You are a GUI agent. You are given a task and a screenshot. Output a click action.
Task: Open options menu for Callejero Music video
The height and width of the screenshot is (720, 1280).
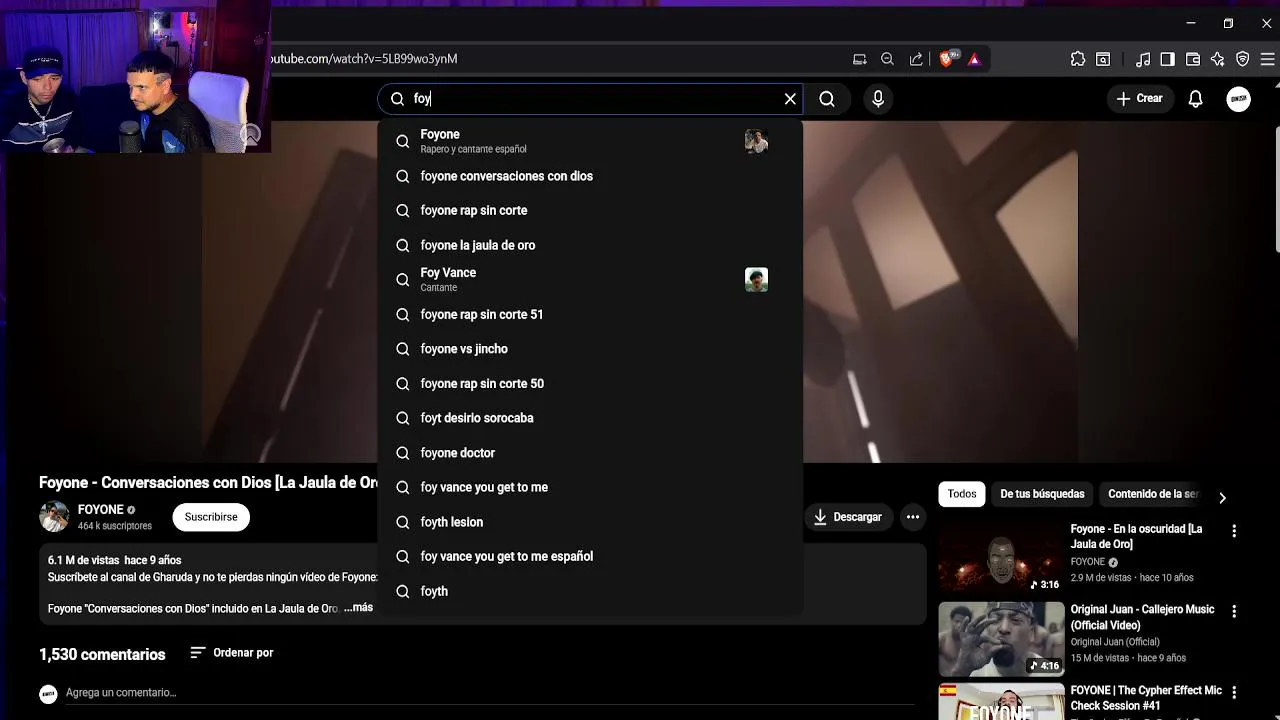click(x=1234, y=611)
